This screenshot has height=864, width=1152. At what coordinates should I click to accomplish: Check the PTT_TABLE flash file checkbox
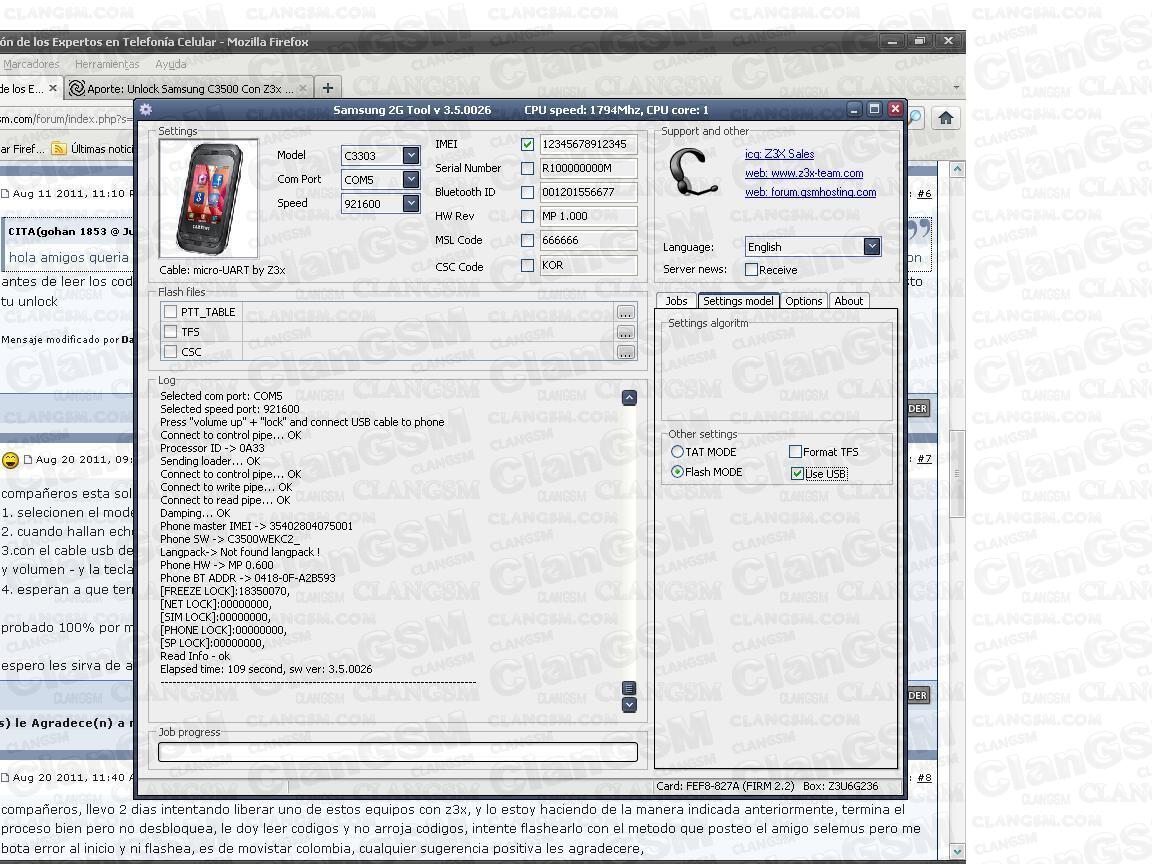click(x=170, y=312)
